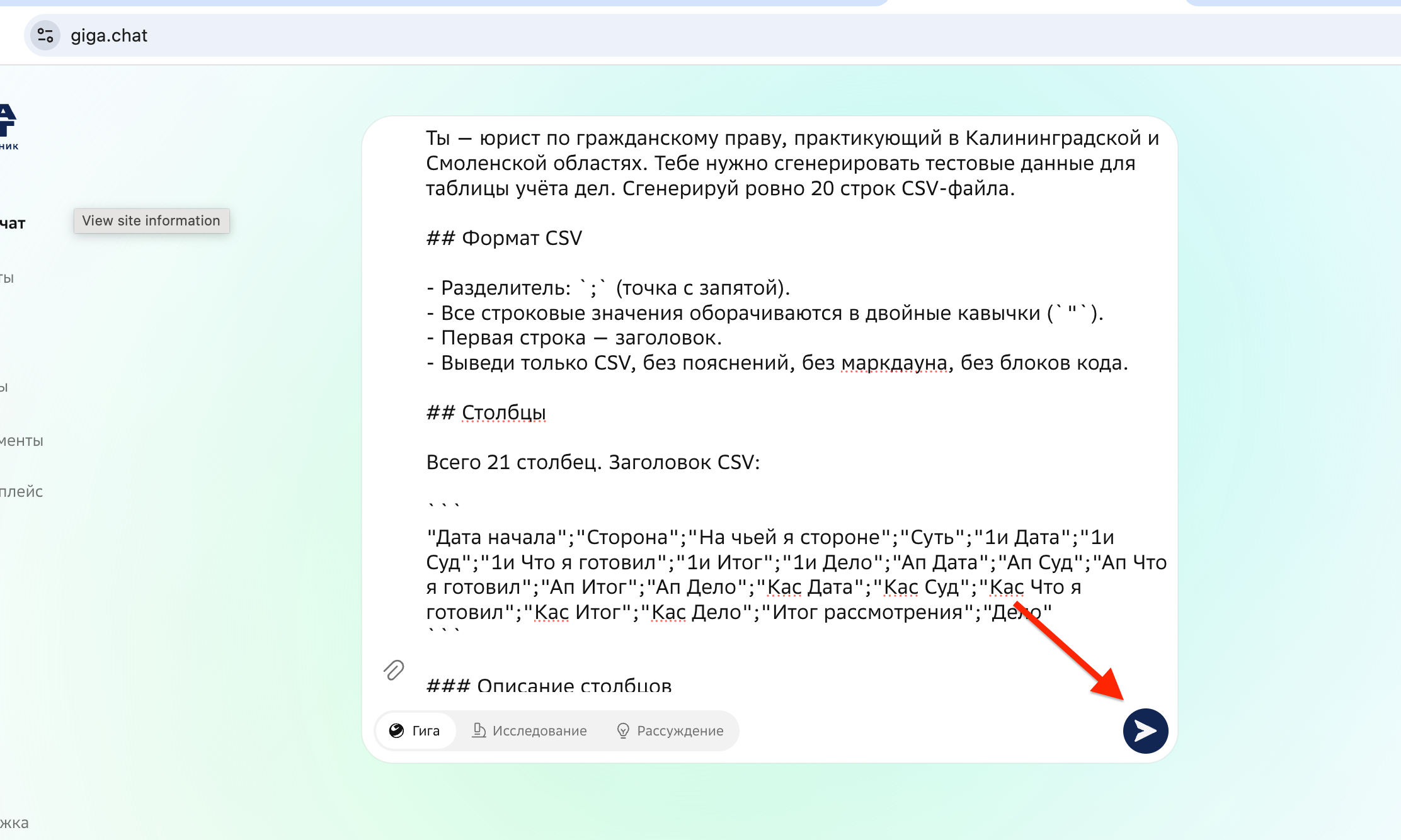Enable the Исследование mode

click(x=530, y=730)
